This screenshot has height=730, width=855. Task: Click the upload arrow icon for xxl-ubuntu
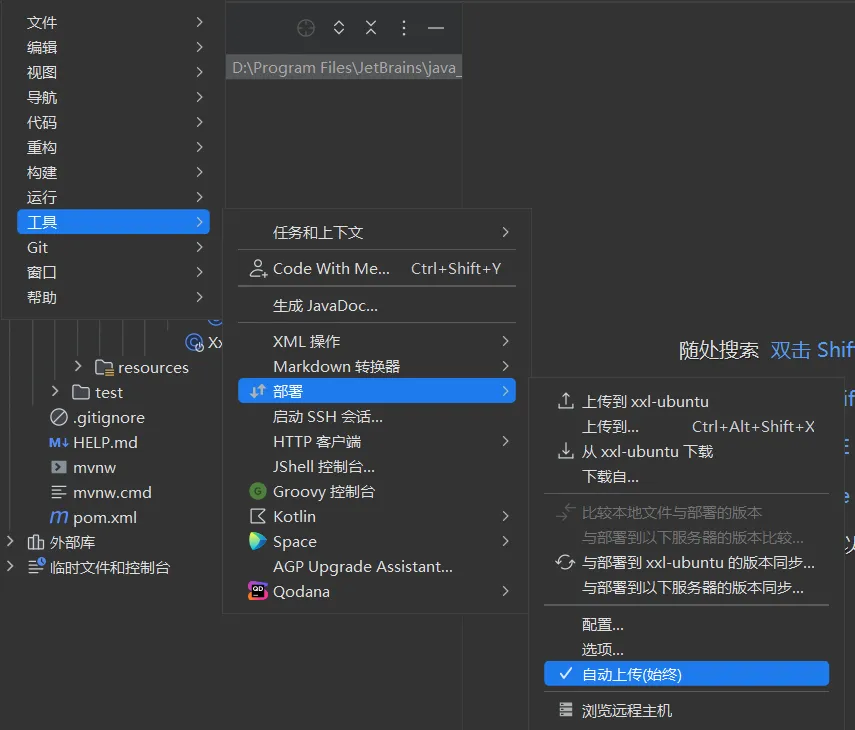click(565, 401)
